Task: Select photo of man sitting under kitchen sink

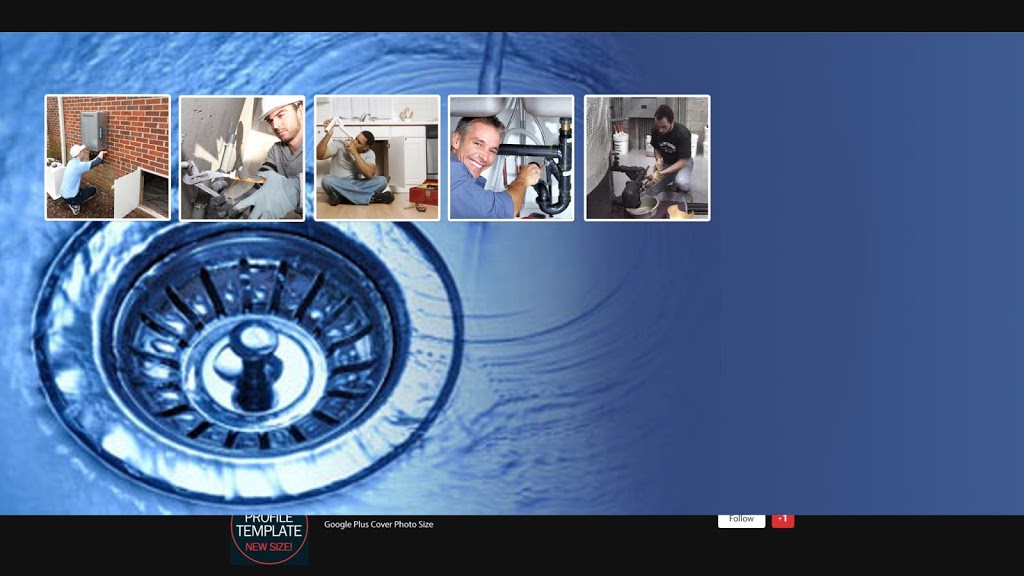Action: 377,157
